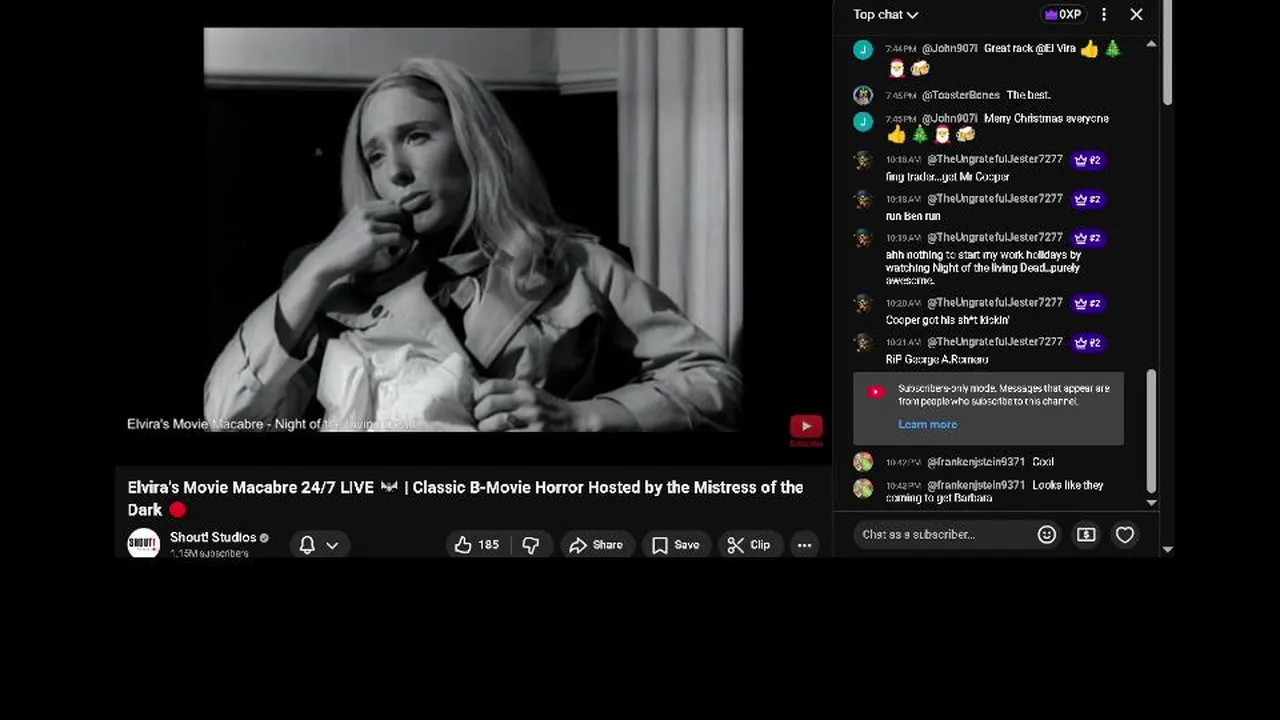1280x720 pixels.
Task: Click @frankenjstein9371's 'Cool' message
Action: pos(1043,462)
